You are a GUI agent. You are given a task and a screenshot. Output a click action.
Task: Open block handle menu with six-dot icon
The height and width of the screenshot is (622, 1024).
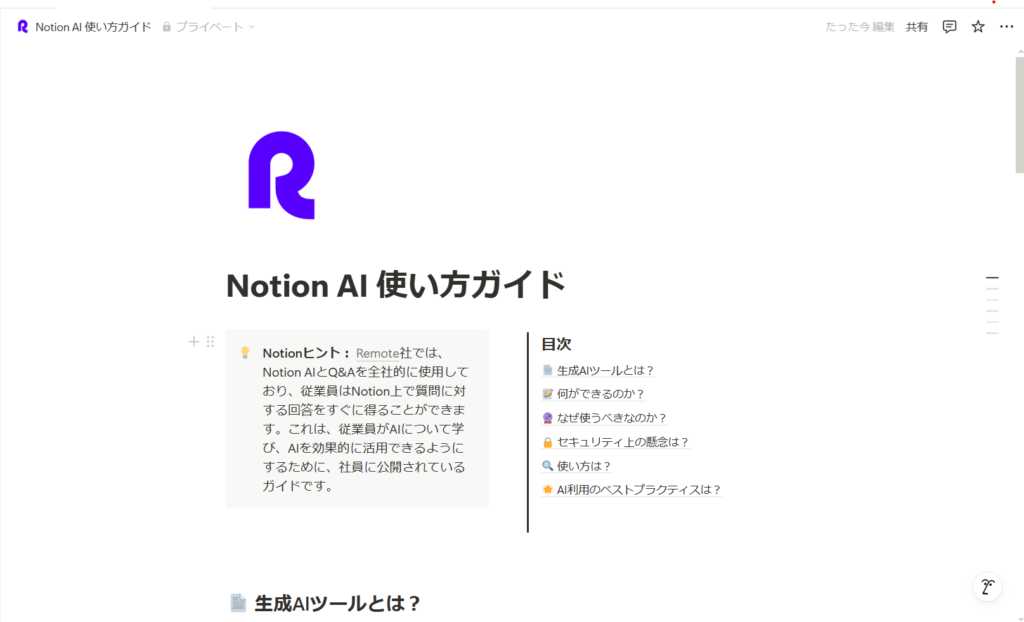click(210, 342)
